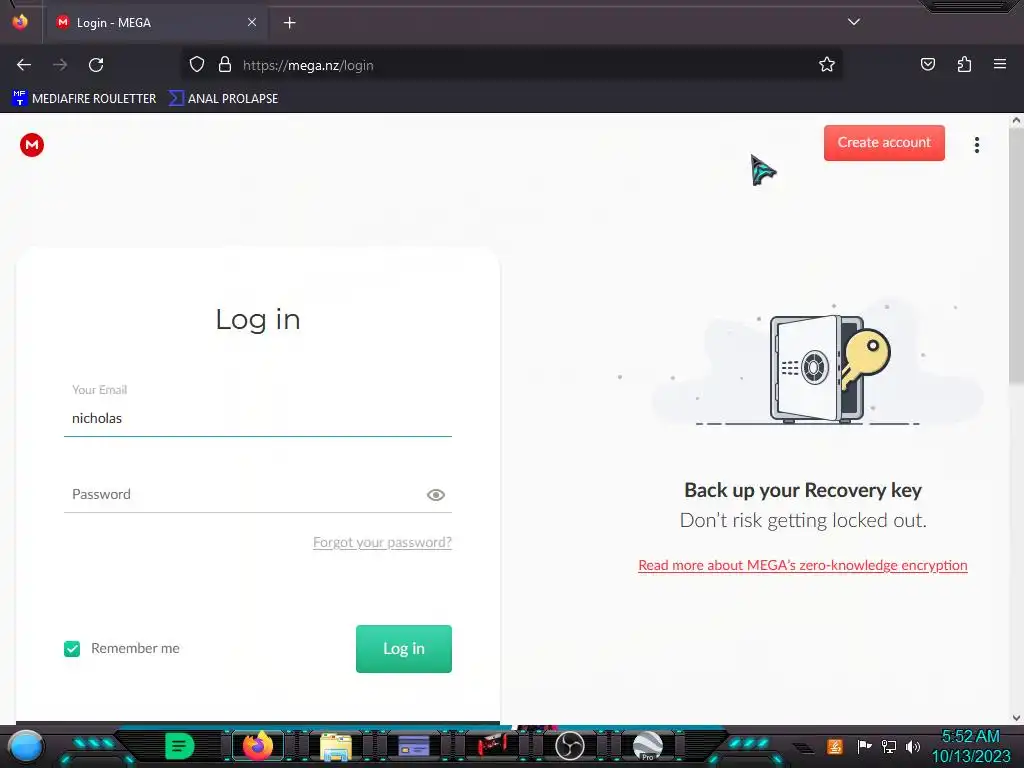Click the MEGA logo icon

[x=31, y=145]
